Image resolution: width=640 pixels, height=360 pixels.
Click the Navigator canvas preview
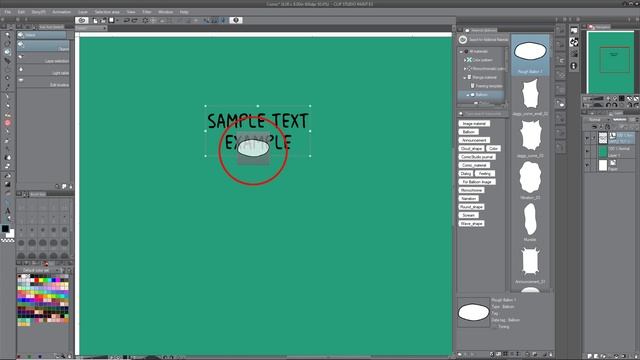(611, 62)
